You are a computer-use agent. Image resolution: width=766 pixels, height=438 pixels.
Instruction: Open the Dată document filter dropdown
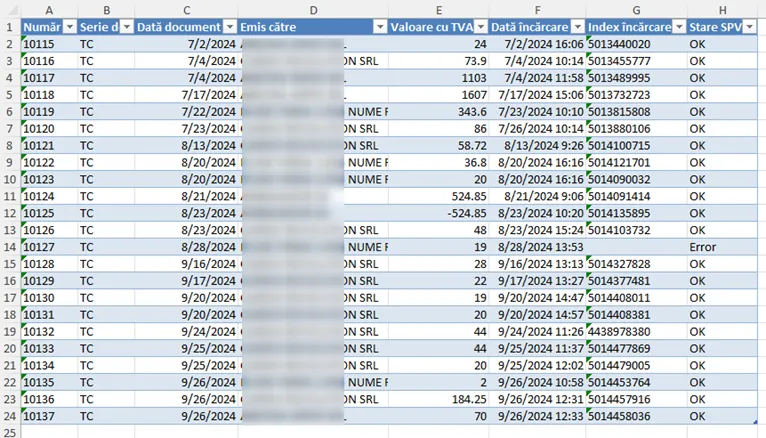pyautogui.click(x=230, y=27)
